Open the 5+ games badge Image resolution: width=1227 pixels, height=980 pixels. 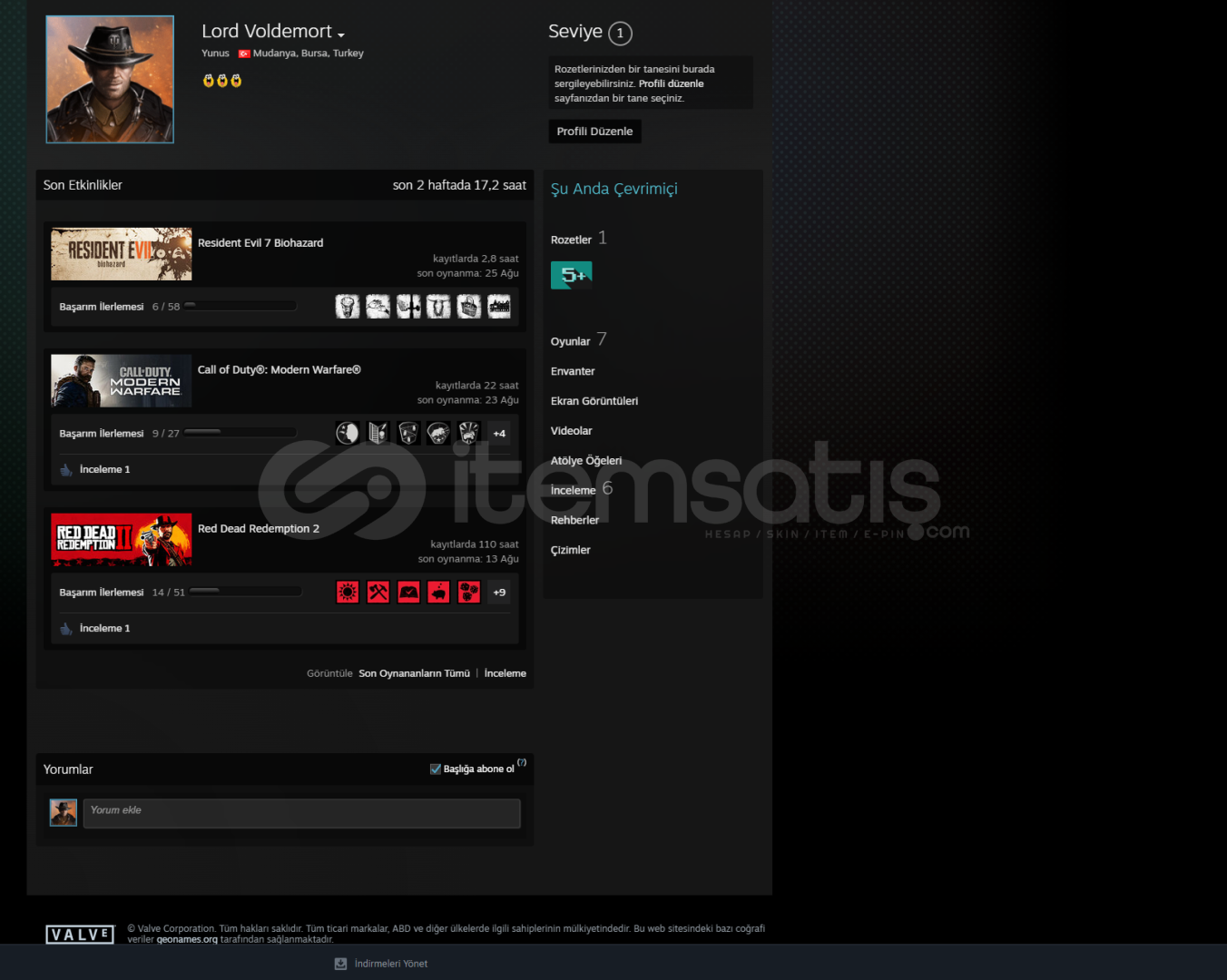(x=572, y=275)
